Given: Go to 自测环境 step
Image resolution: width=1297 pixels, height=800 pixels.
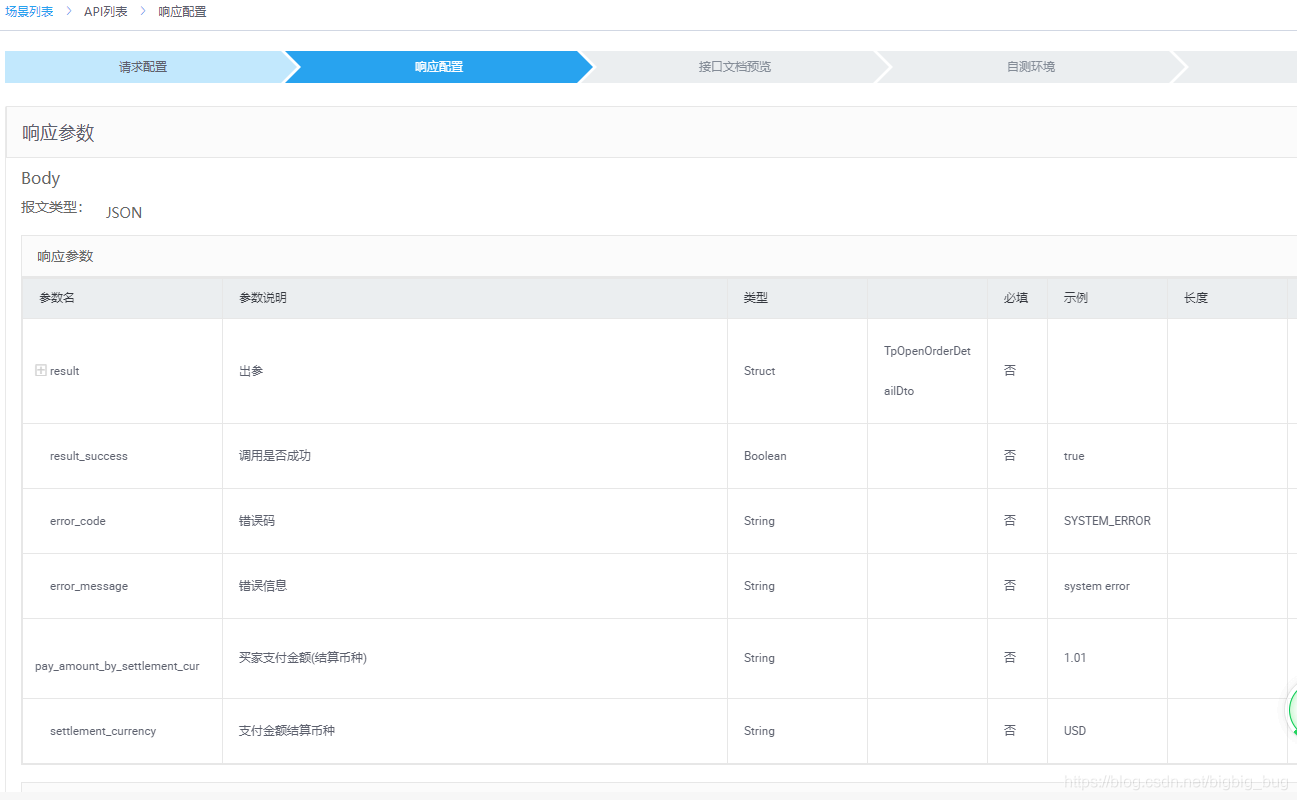Looking at the screenshot, I should pos(1031,67).
